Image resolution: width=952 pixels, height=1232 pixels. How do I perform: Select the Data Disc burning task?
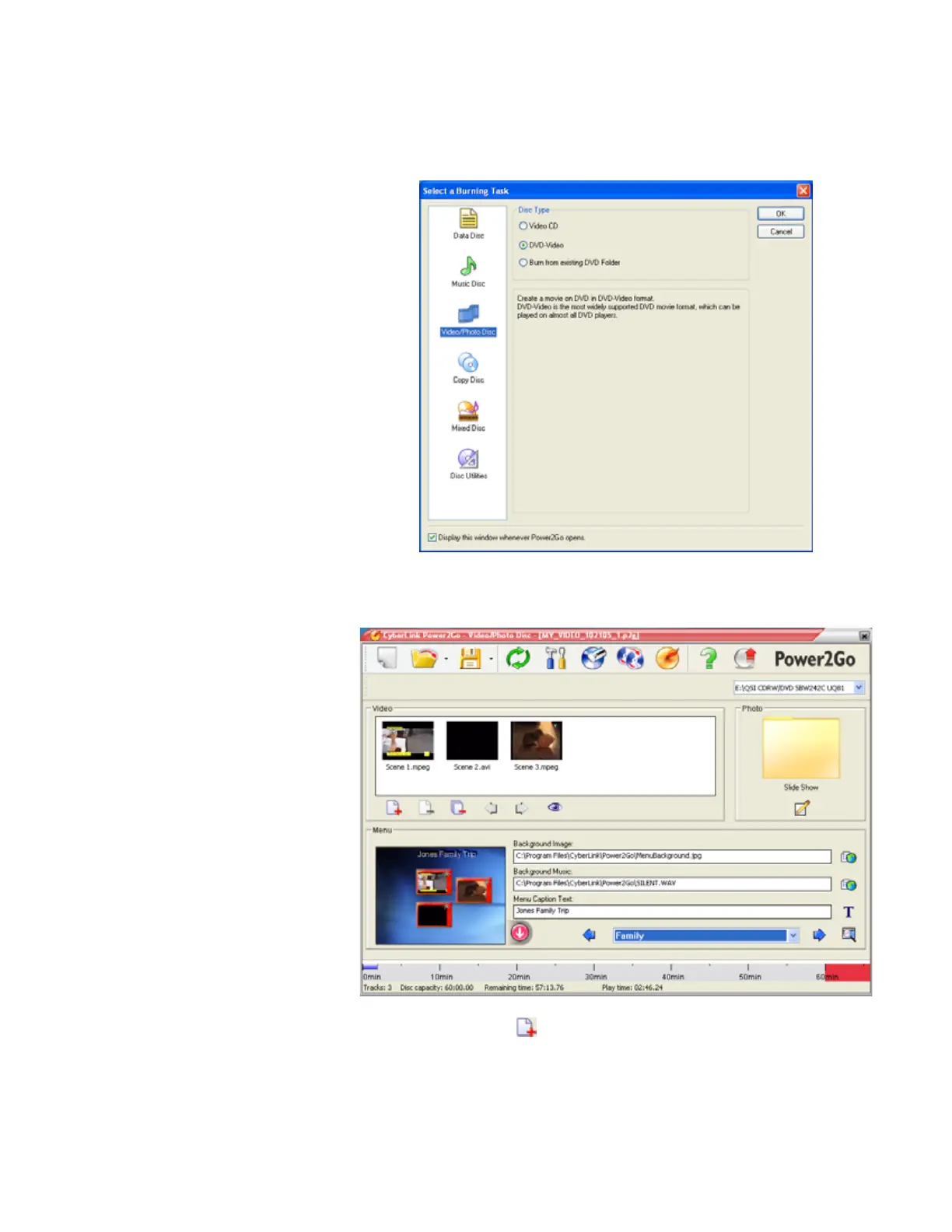click(x=468, y=224)
